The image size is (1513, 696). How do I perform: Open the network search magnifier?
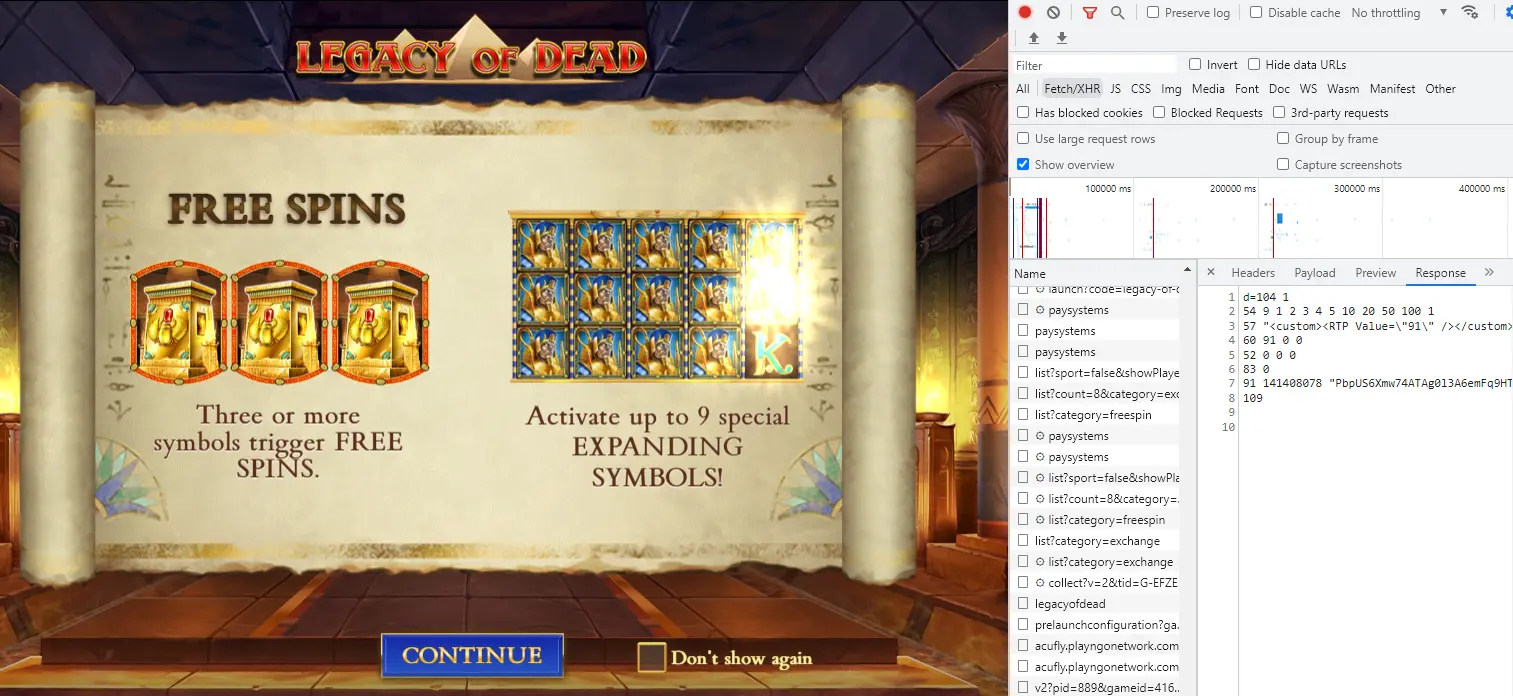point(1117,13)
